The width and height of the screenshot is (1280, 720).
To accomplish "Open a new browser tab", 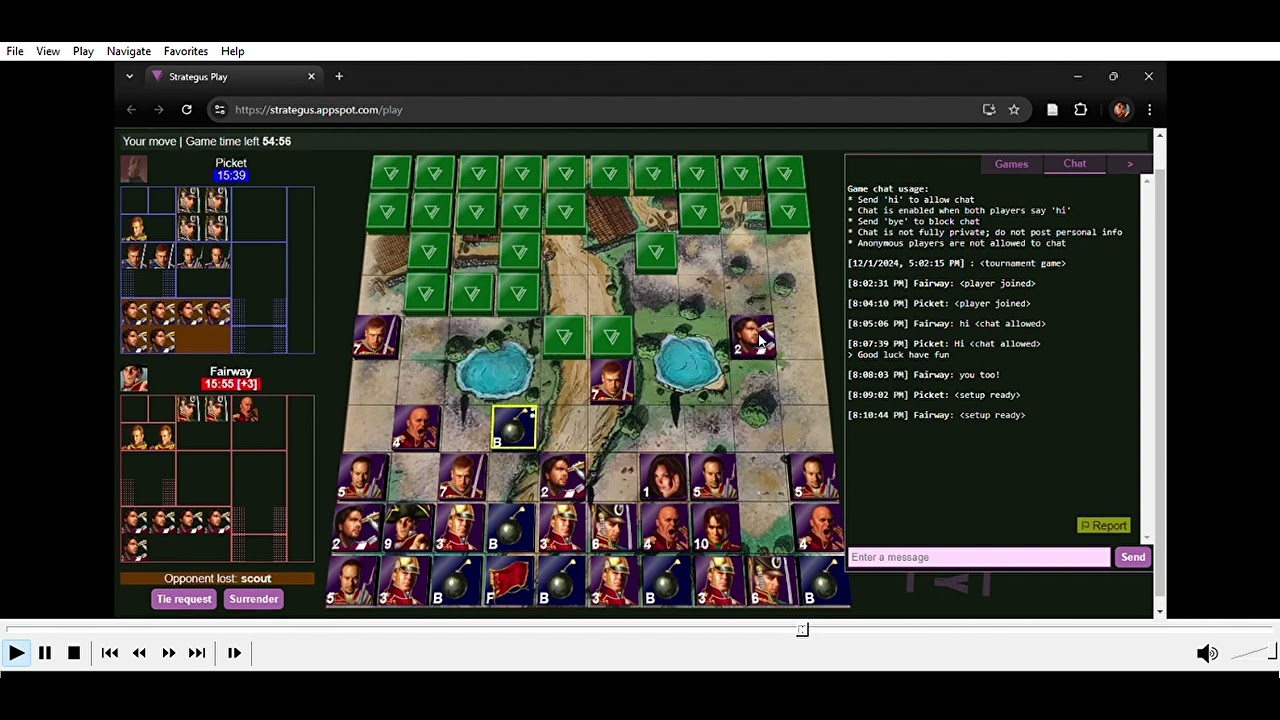I will point(339,76).
